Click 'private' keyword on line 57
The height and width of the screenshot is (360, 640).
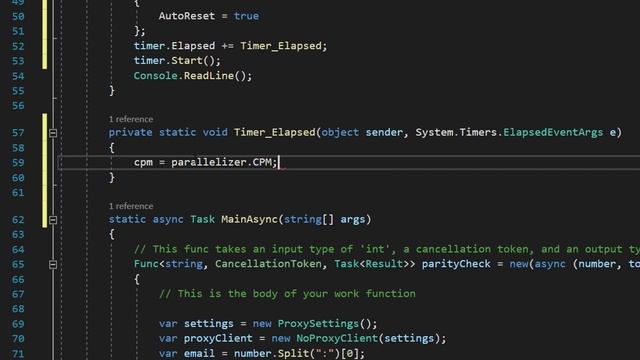pos(130,132)
